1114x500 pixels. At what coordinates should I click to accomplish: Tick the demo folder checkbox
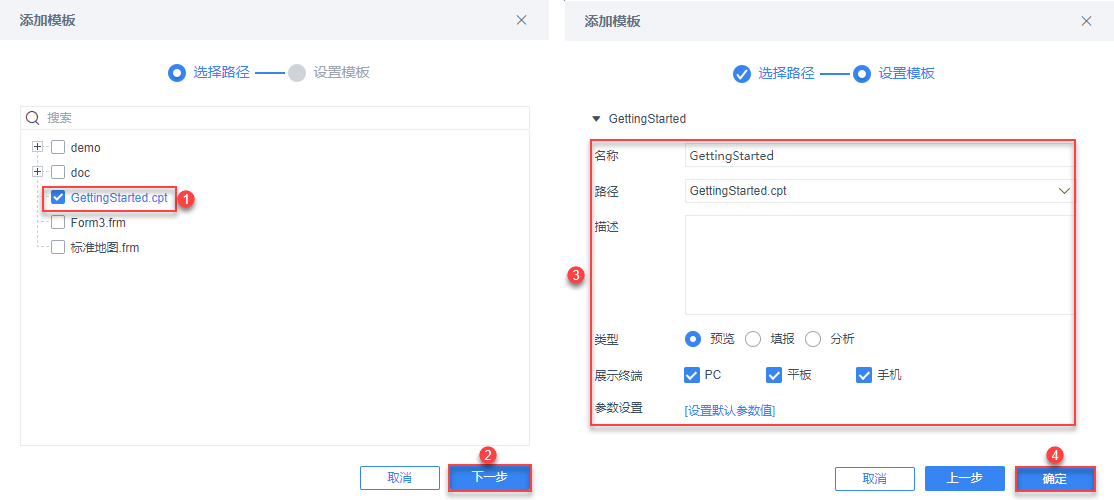(58, 148)
